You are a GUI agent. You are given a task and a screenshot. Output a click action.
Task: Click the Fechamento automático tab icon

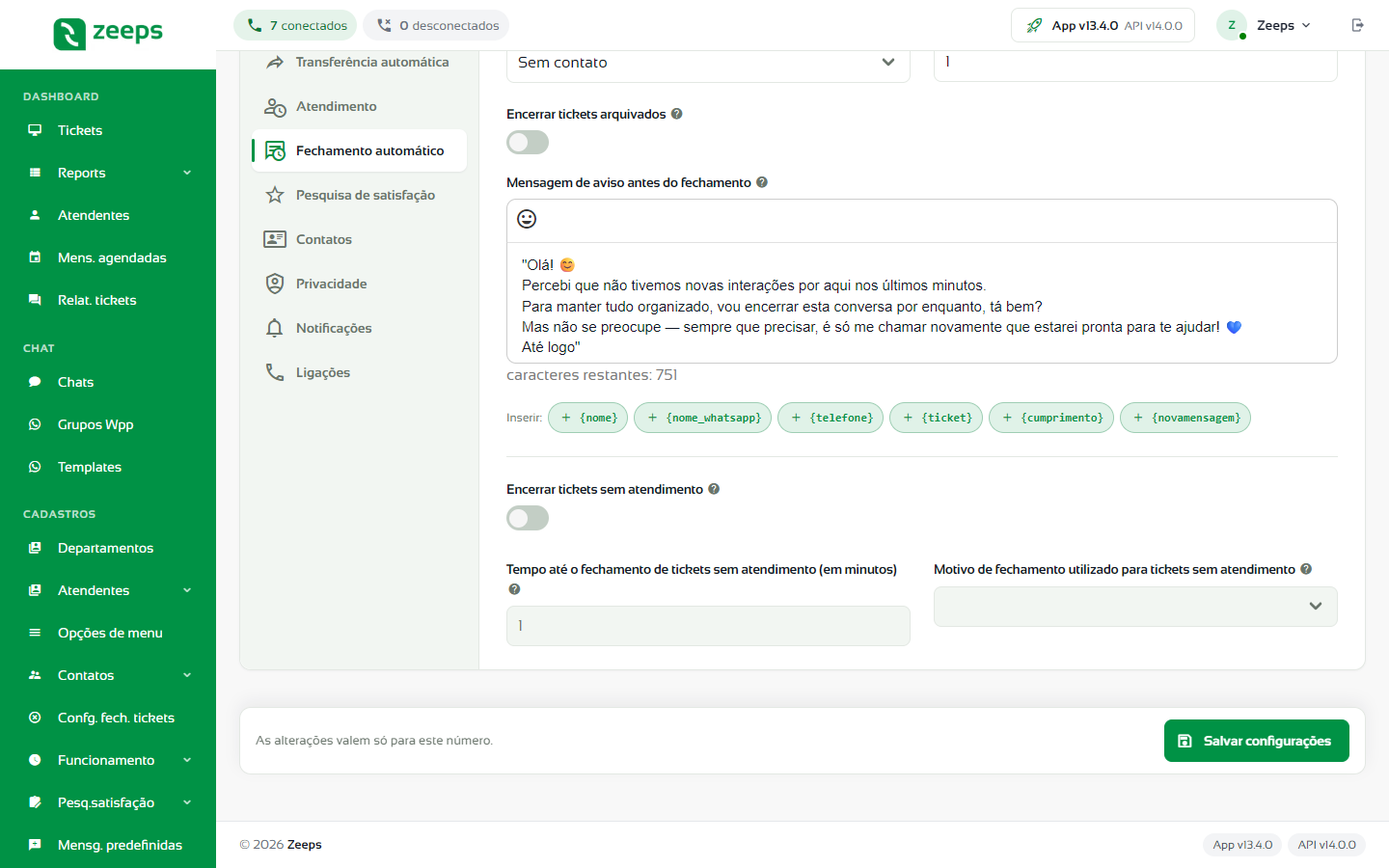[275, 150]
